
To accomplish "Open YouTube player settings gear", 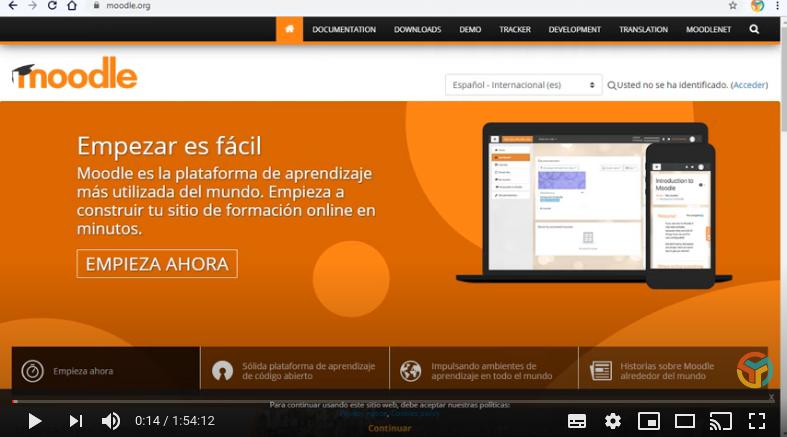I will coord(613,421).
